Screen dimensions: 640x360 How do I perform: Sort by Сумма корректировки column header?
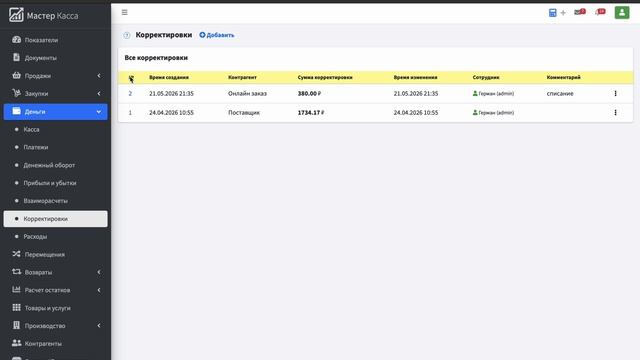pyautogui.click(x=325, y=77)
